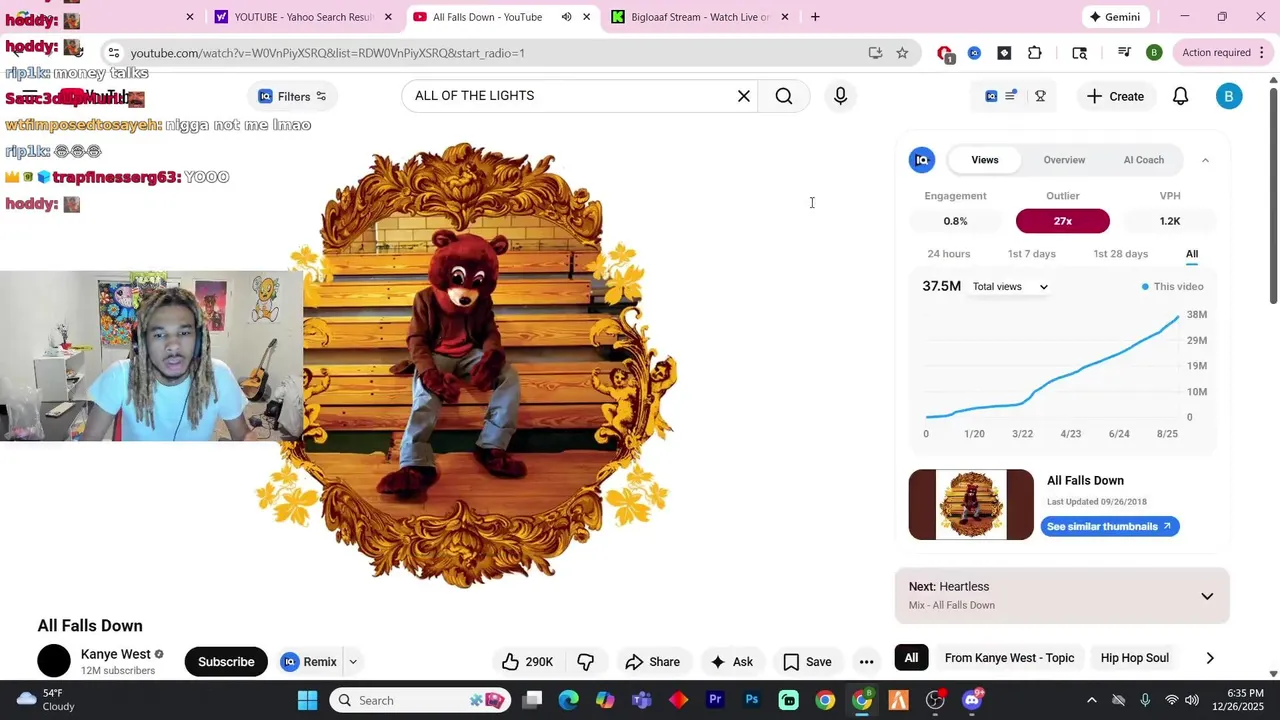Expand the Next: Heartless mix queue
The height and width of the screenshot is (720, 1280).
point(1207,596)
